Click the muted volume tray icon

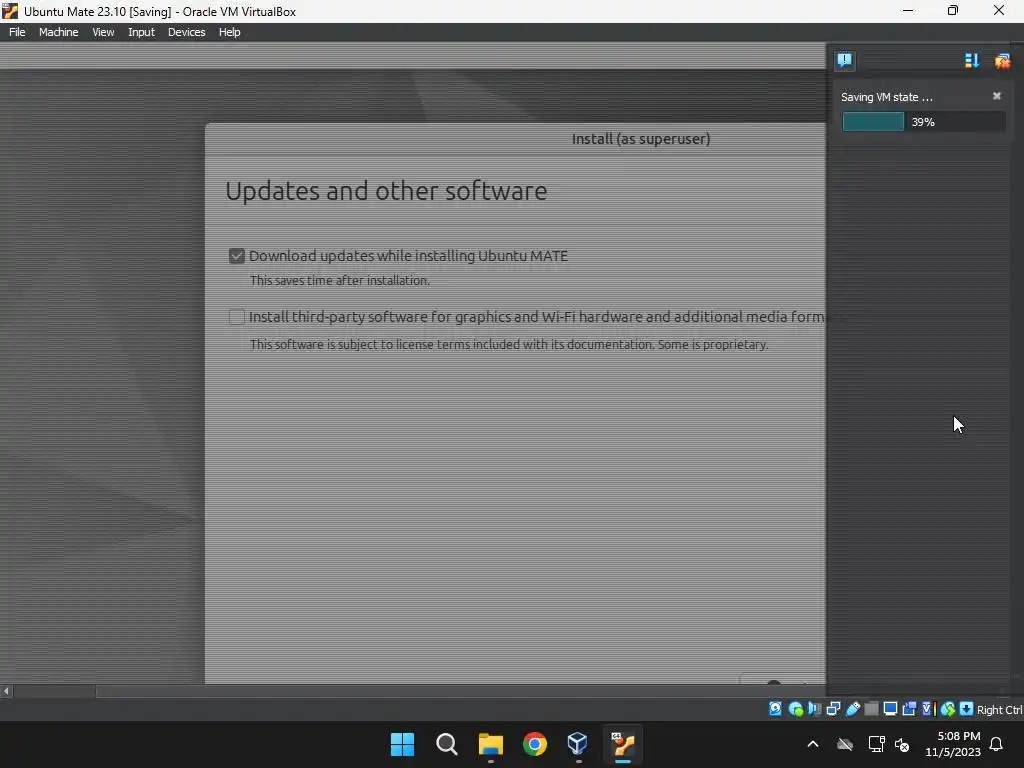[x=903, y=744]
